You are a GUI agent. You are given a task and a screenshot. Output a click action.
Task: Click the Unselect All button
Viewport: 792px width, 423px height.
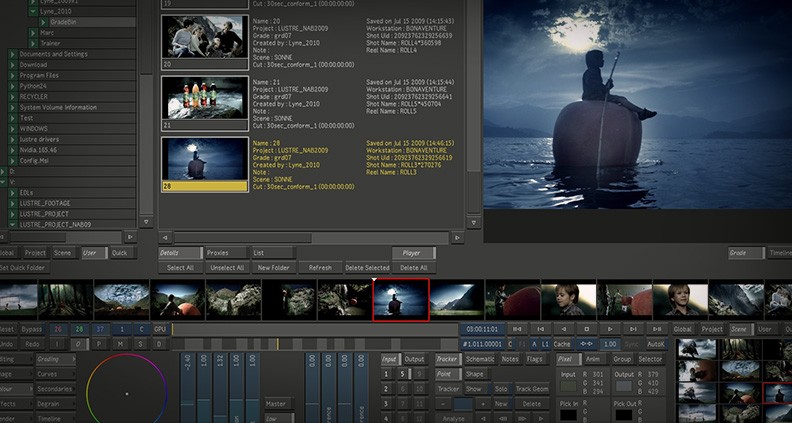227,268
